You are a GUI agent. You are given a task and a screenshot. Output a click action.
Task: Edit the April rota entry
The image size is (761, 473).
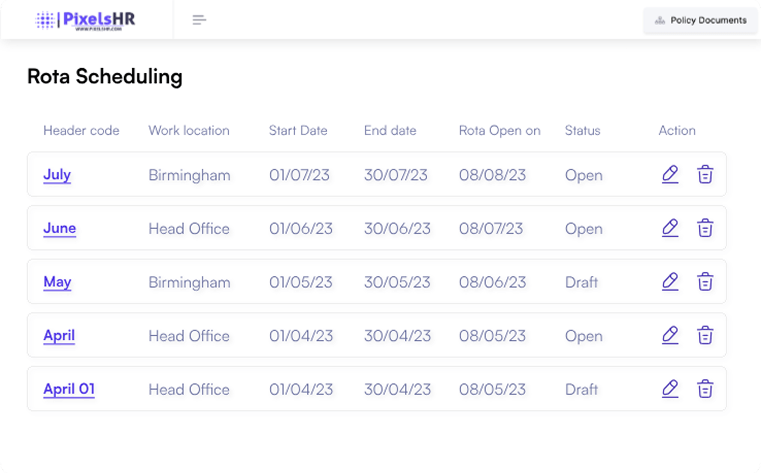(670, 335)
